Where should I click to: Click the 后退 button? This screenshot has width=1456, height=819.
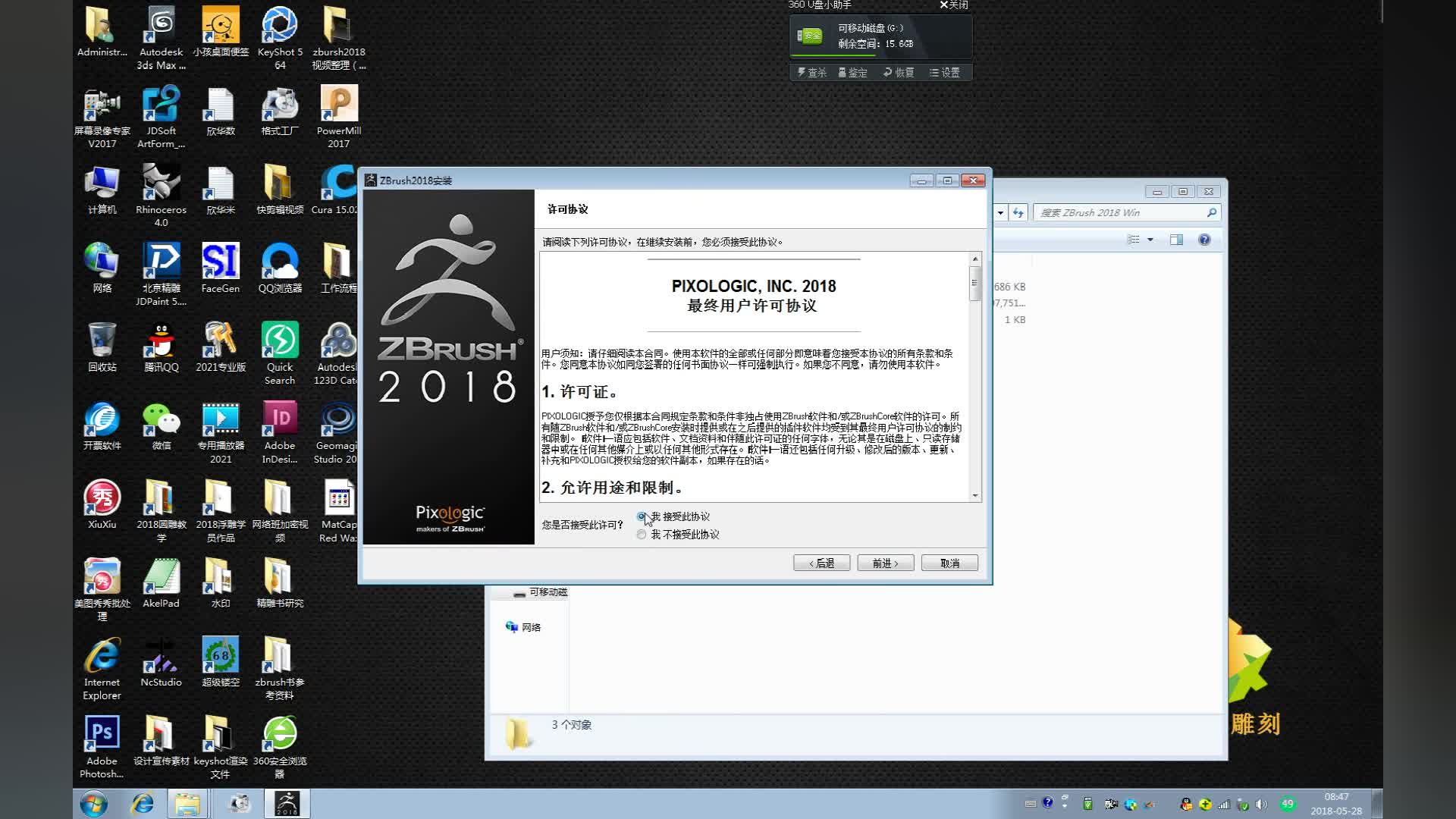click(x=821, y=563)
